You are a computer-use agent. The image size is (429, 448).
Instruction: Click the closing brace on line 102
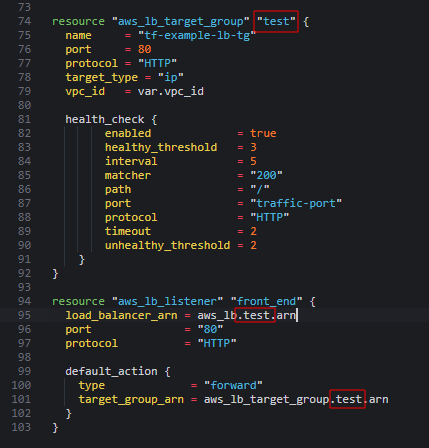coord(69,413)
